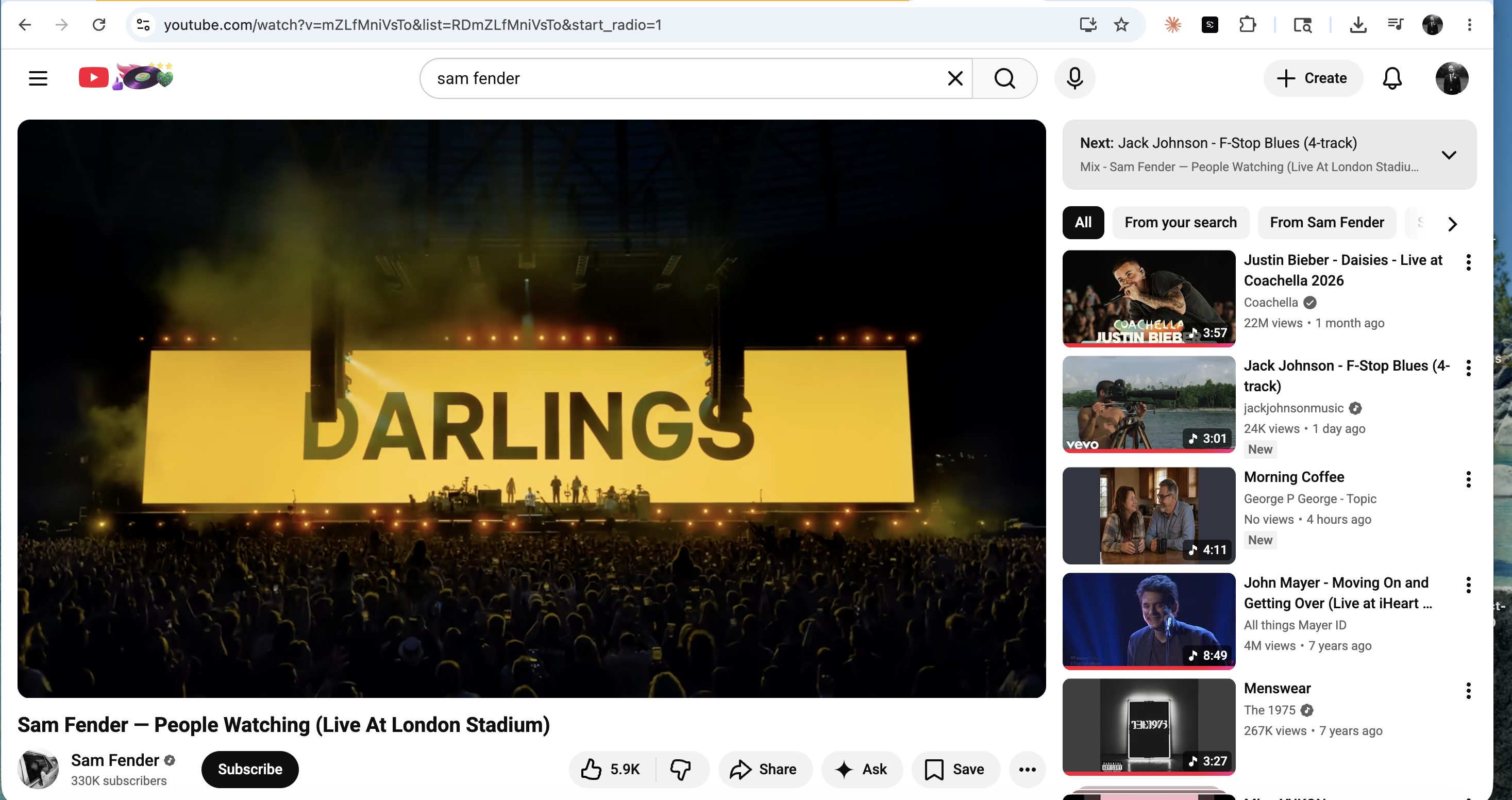Go back with the browser back arrow

tap(25, 25)
